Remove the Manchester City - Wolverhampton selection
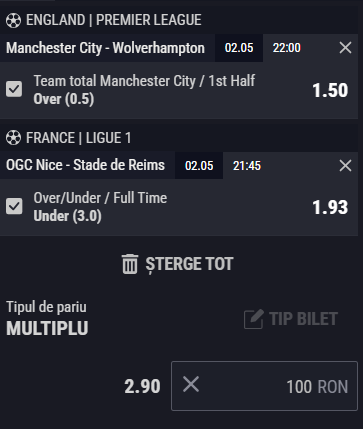 345,48
